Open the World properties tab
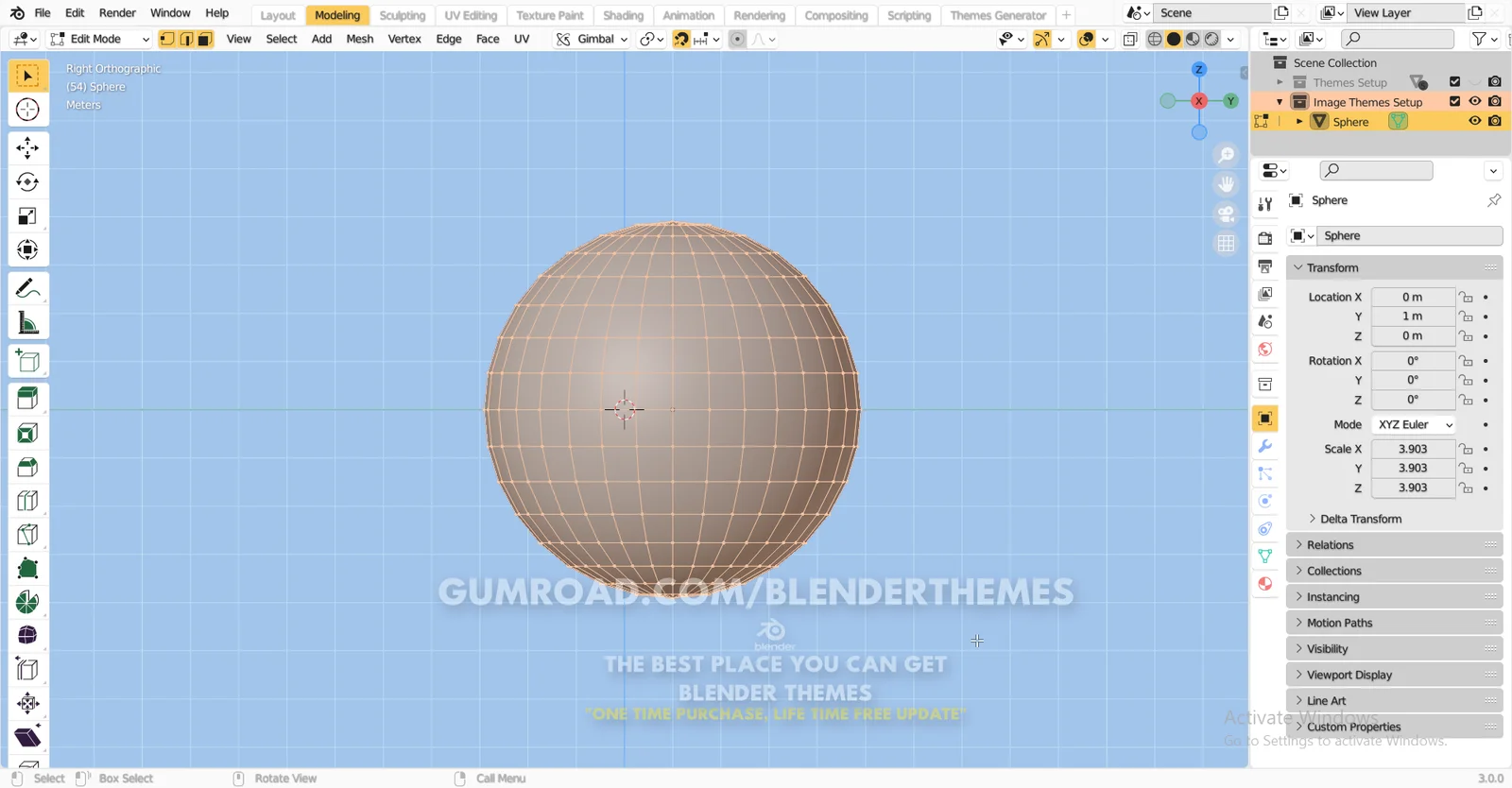This screenshot has width=1512, height=788. pos(1265,350)
